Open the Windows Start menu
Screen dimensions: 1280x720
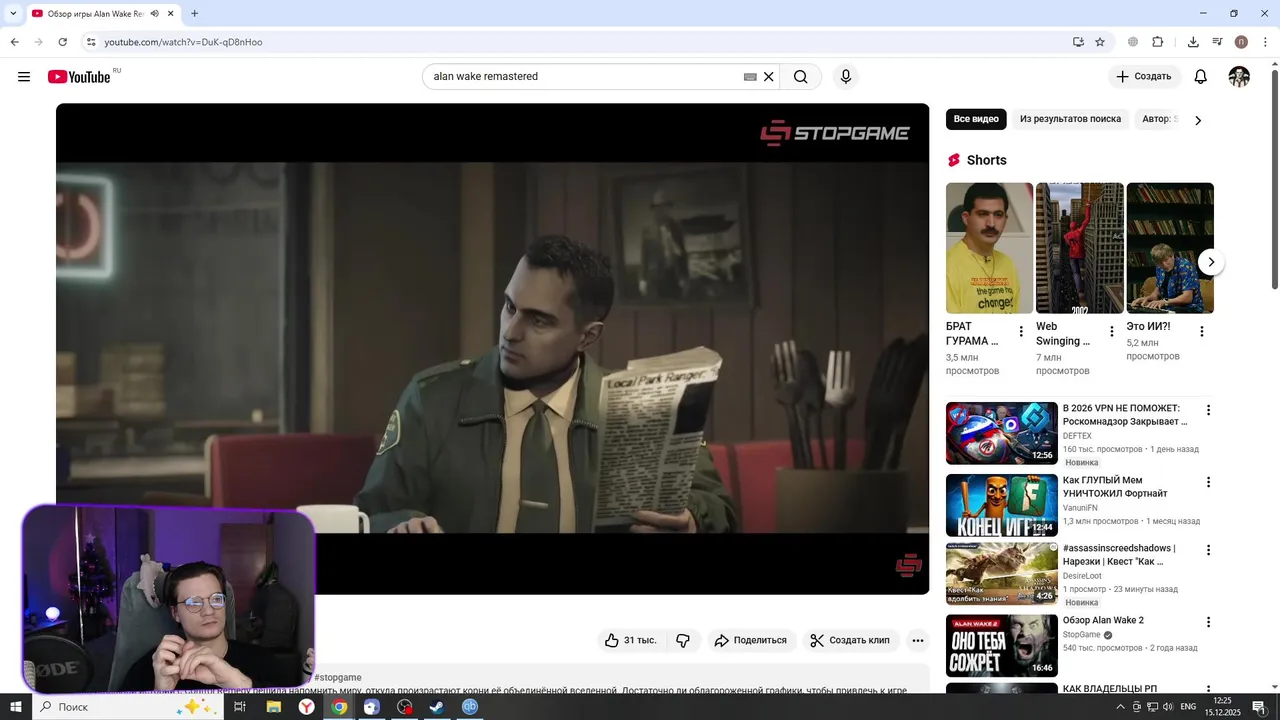coord(15,707)
